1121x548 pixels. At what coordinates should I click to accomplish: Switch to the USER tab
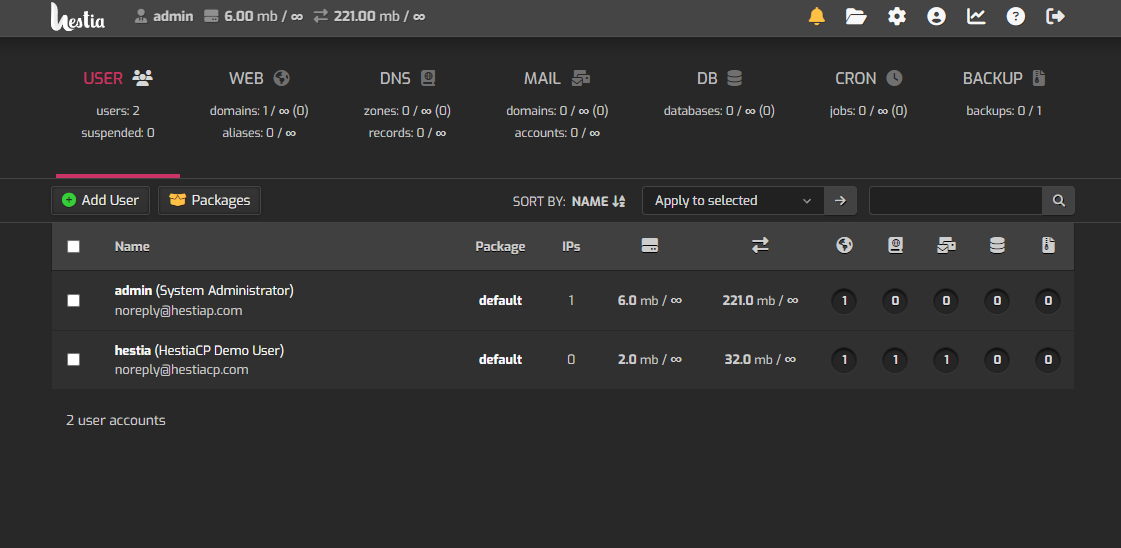click(118, 106)
